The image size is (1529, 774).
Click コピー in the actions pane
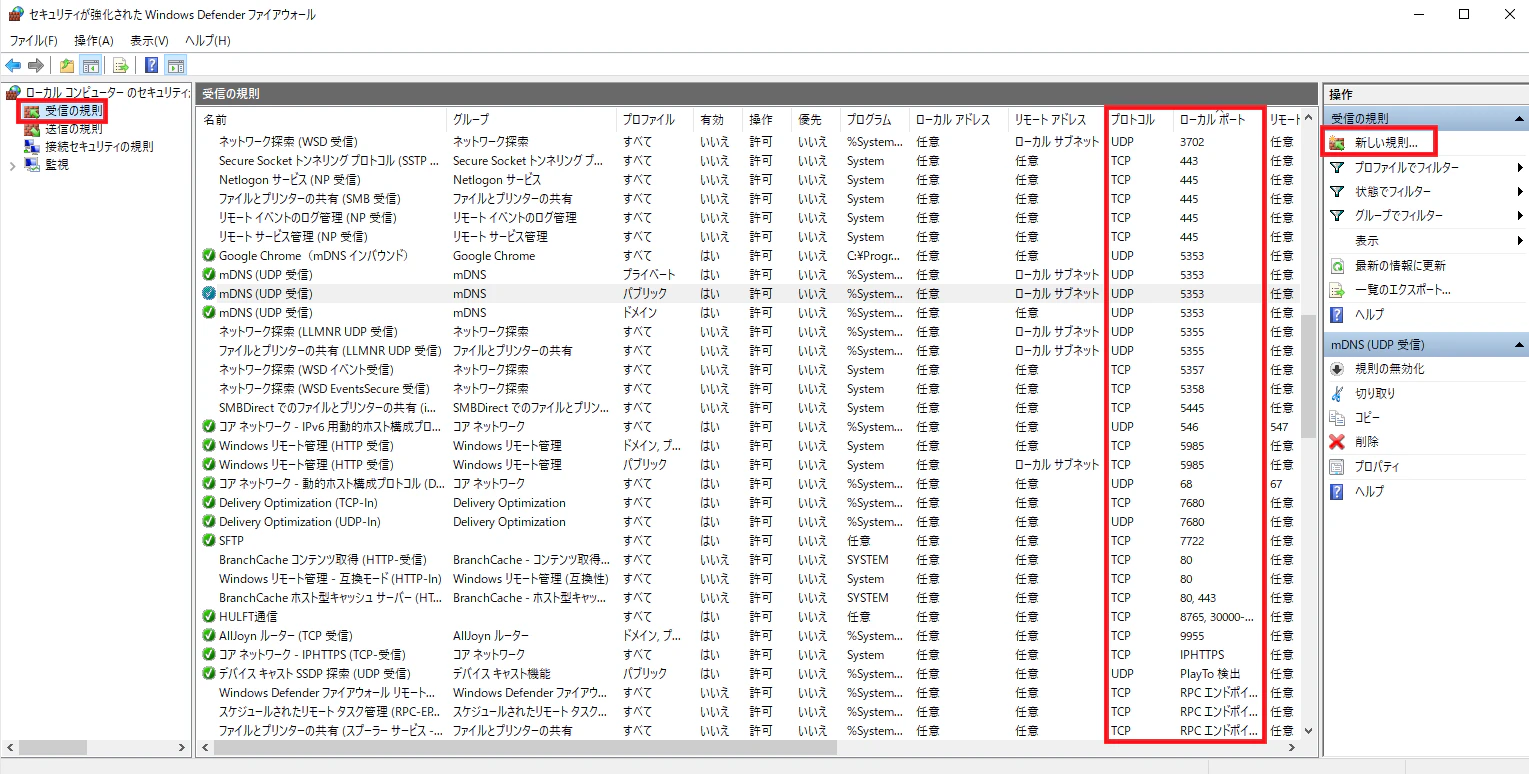tap(1367, 418)
